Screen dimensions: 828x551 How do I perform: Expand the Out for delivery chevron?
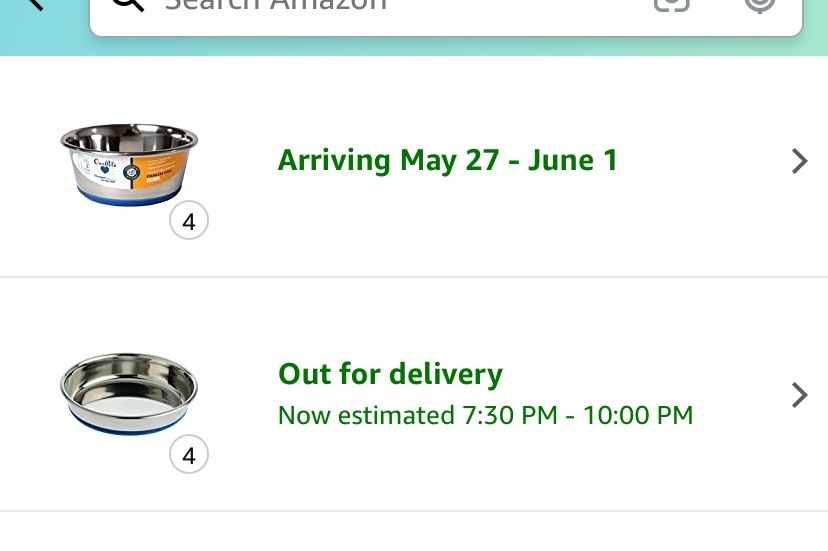[798, 395]
